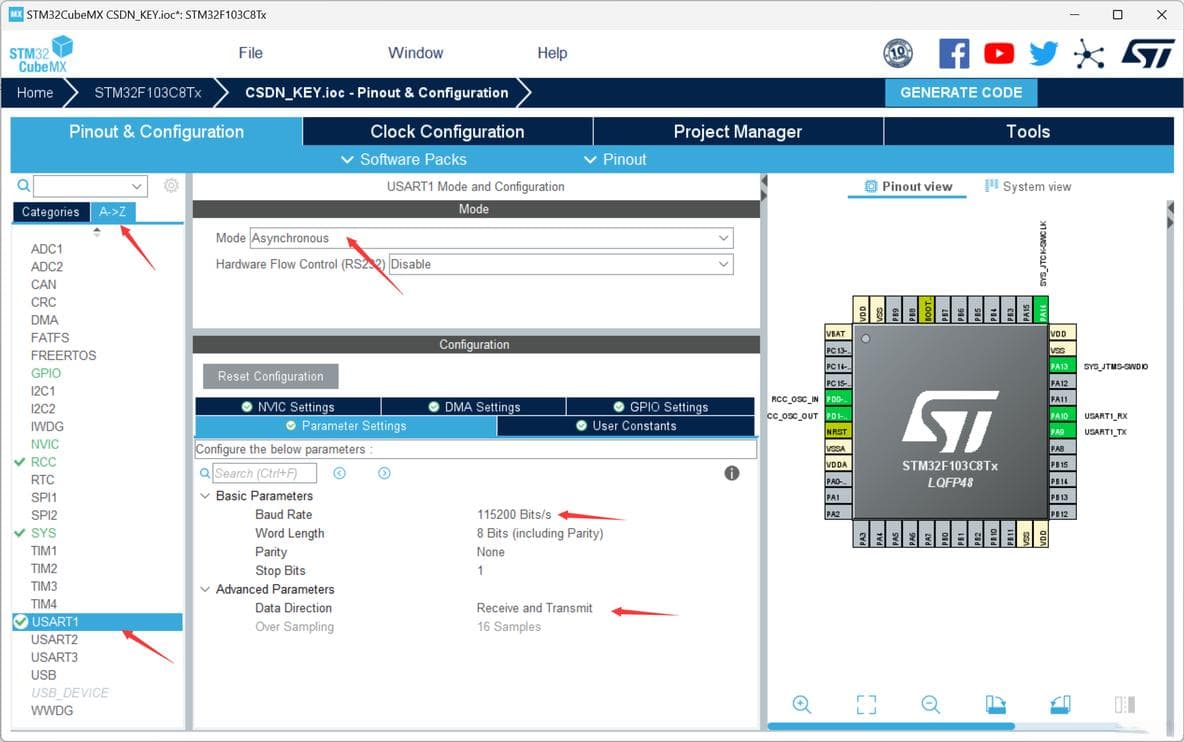
Task: Click the STM32CubeMX logo
Action: (x=42, y=54)
